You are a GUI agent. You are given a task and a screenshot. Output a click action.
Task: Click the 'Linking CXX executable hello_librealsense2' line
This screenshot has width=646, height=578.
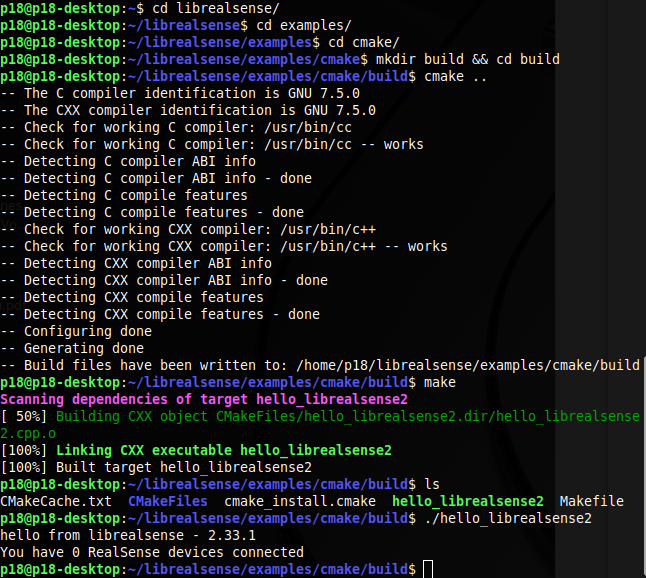[x=218, y=450]
